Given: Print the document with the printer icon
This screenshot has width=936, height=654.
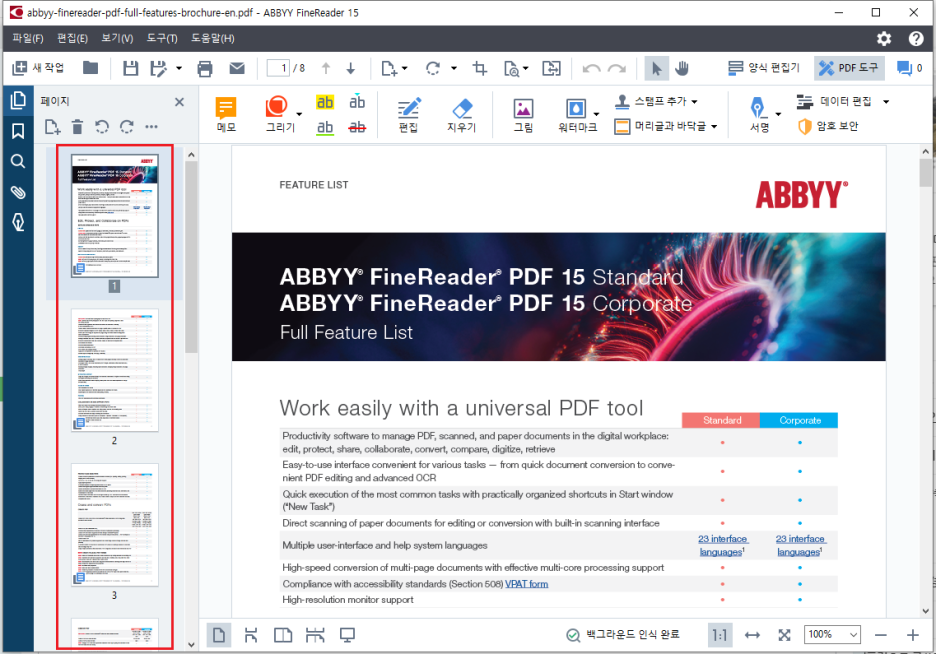Looking at the screenshot, I should (x=205, y=68).
